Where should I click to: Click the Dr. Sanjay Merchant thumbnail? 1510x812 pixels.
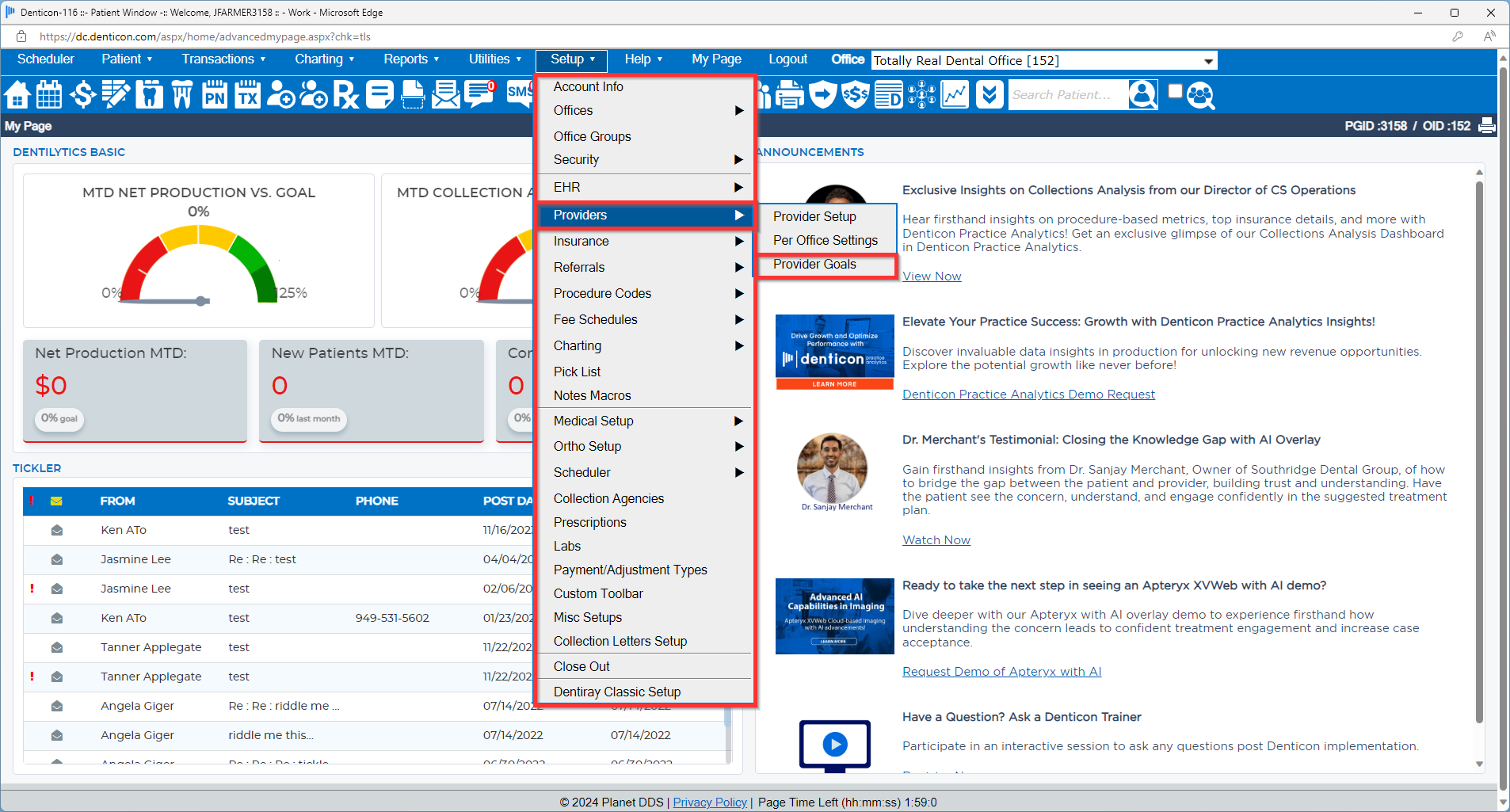[833, 472]
